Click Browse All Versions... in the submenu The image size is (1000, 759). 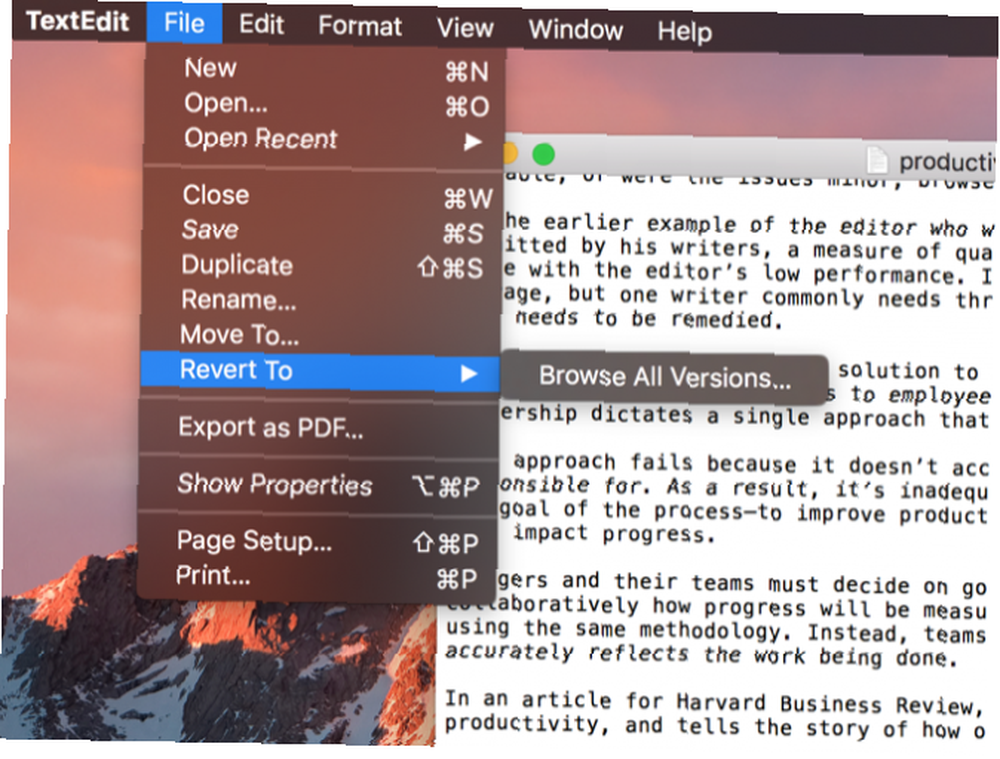click(665, 378)
